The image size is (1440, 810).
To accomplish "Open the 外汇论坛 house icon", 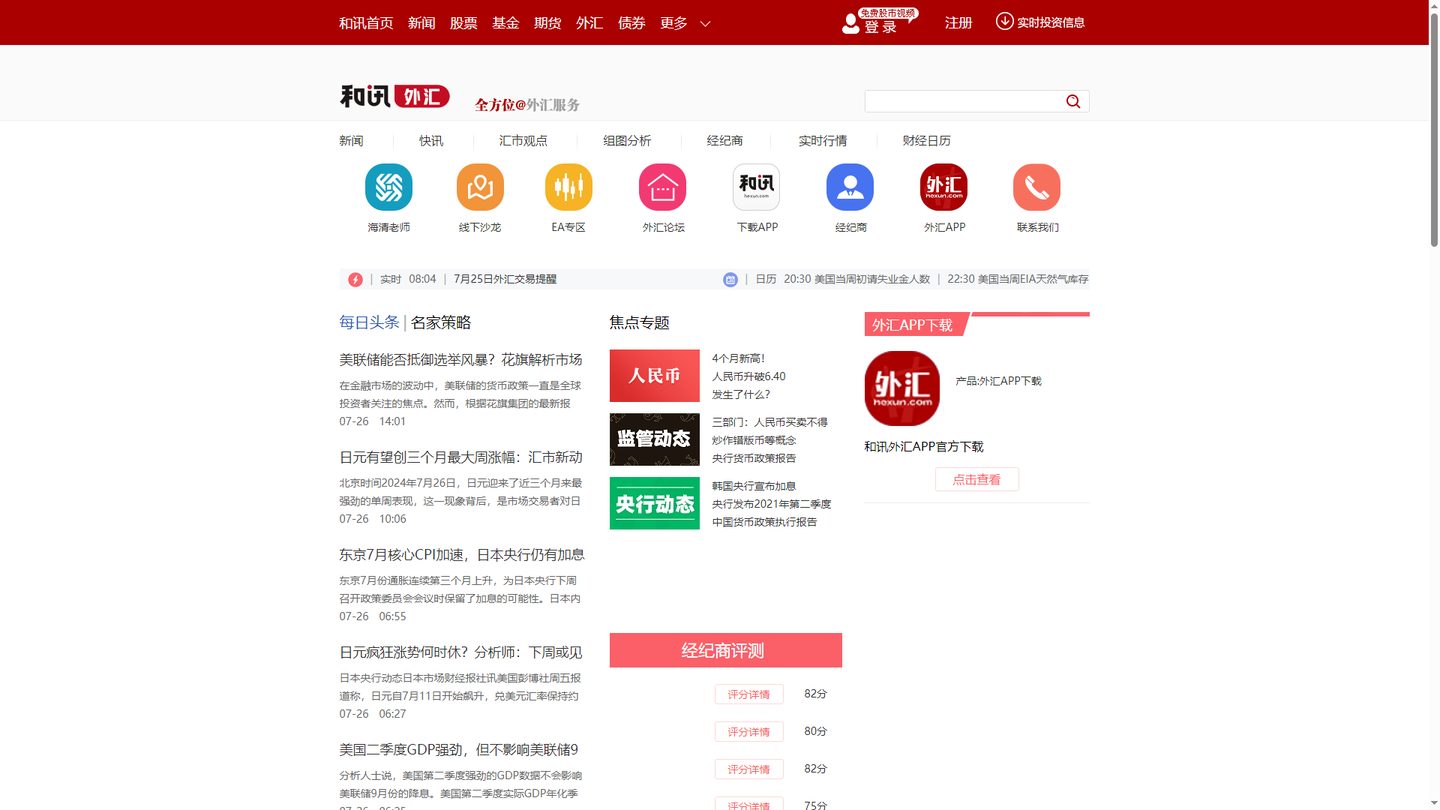I will coord(663,187).
